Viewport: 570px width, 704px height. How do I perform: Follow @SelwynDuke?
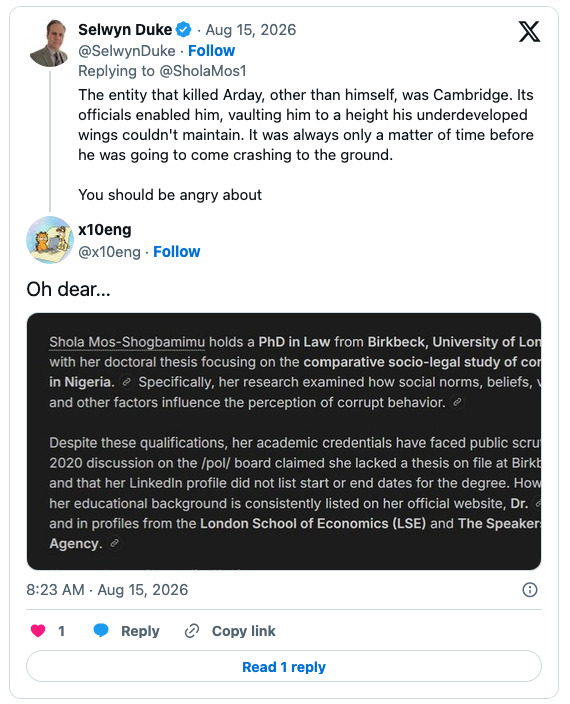211,51
